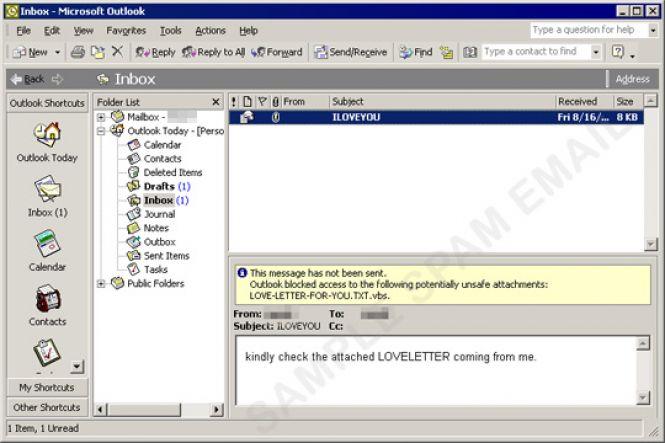Expand the Mailbox tree node
Screen dimensions: 665x443
pos(101,117)
